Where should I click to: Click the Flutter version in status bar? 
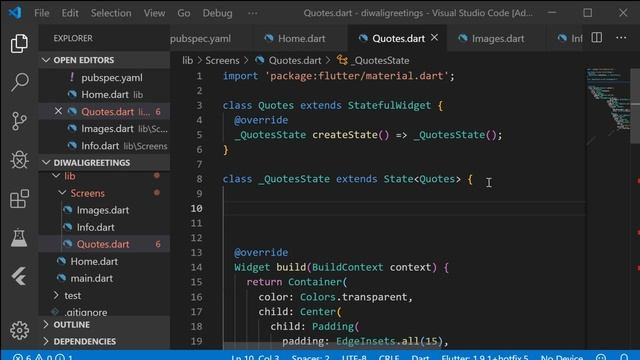[x=484, y=357]
